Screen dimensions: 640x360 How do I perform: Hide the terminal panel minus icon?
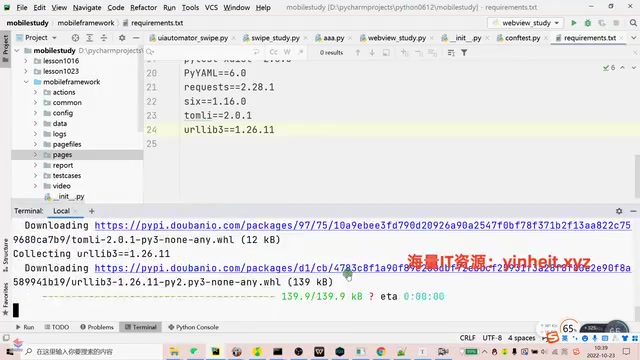pyautogui.click(x=633, y=211)
